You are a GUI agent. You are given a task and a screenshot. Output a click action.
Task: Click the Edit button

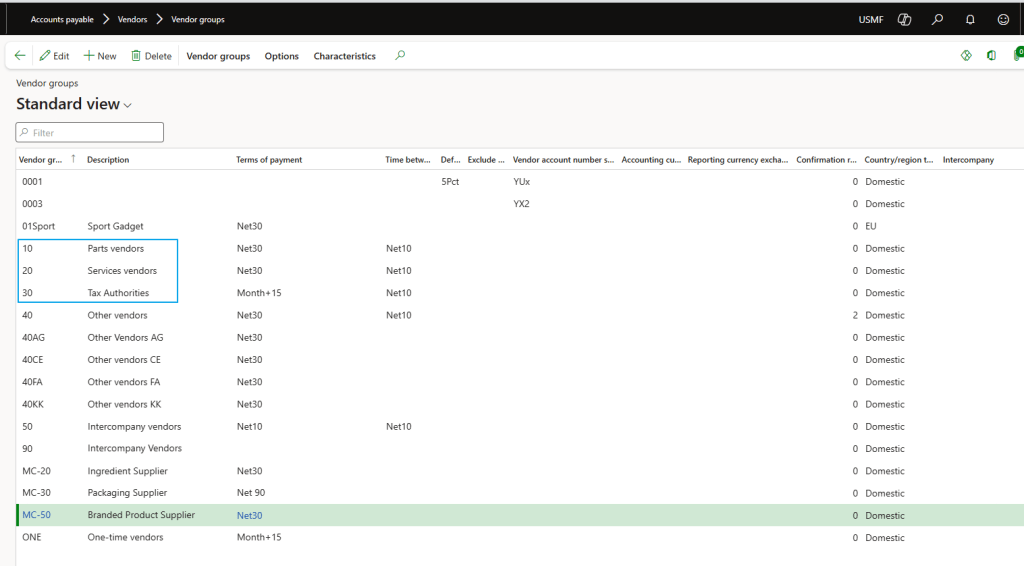54,56
